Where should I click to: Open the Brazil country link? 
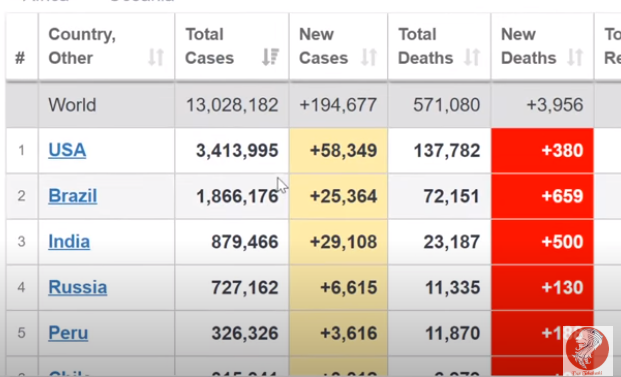pos(72,196)
